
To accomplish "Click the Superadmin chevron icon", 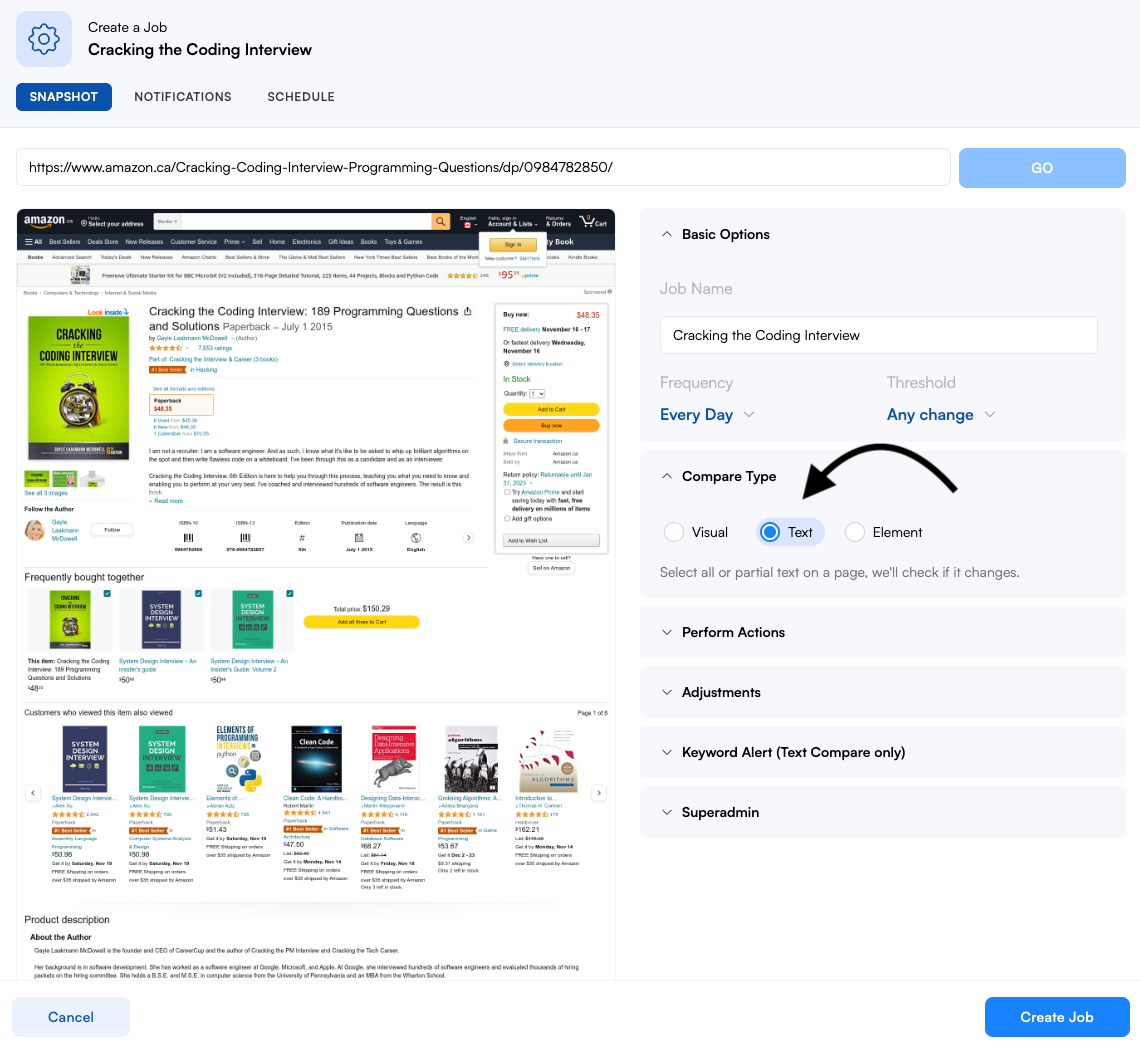I will click(667, 812).
